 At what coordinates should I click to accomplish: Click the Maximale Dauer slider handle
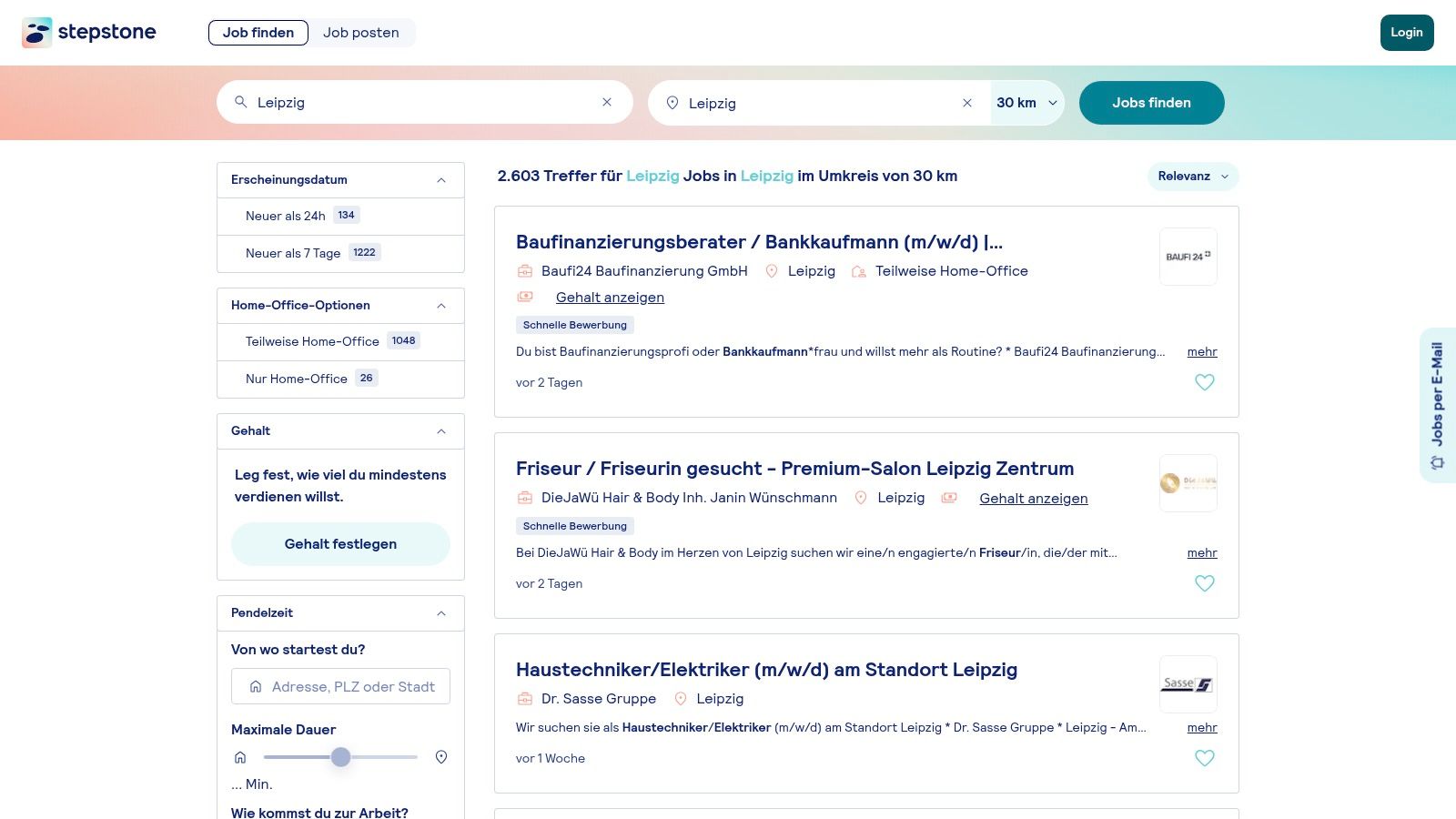tap(340, 757)
